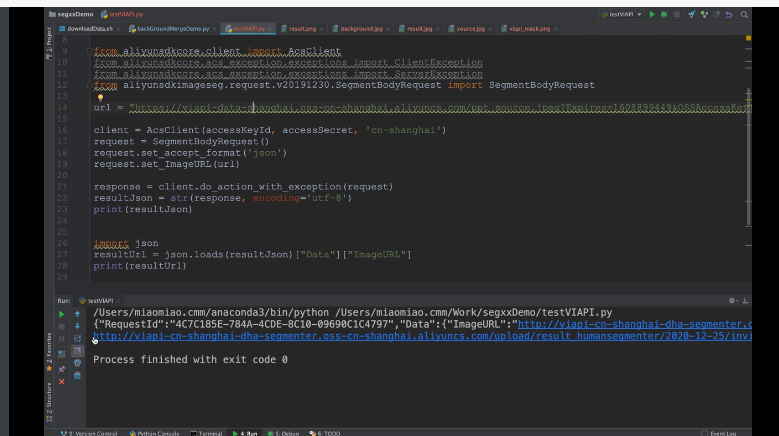Print console output with the printer icon
The image size is (779, 436).
[78, 363]
